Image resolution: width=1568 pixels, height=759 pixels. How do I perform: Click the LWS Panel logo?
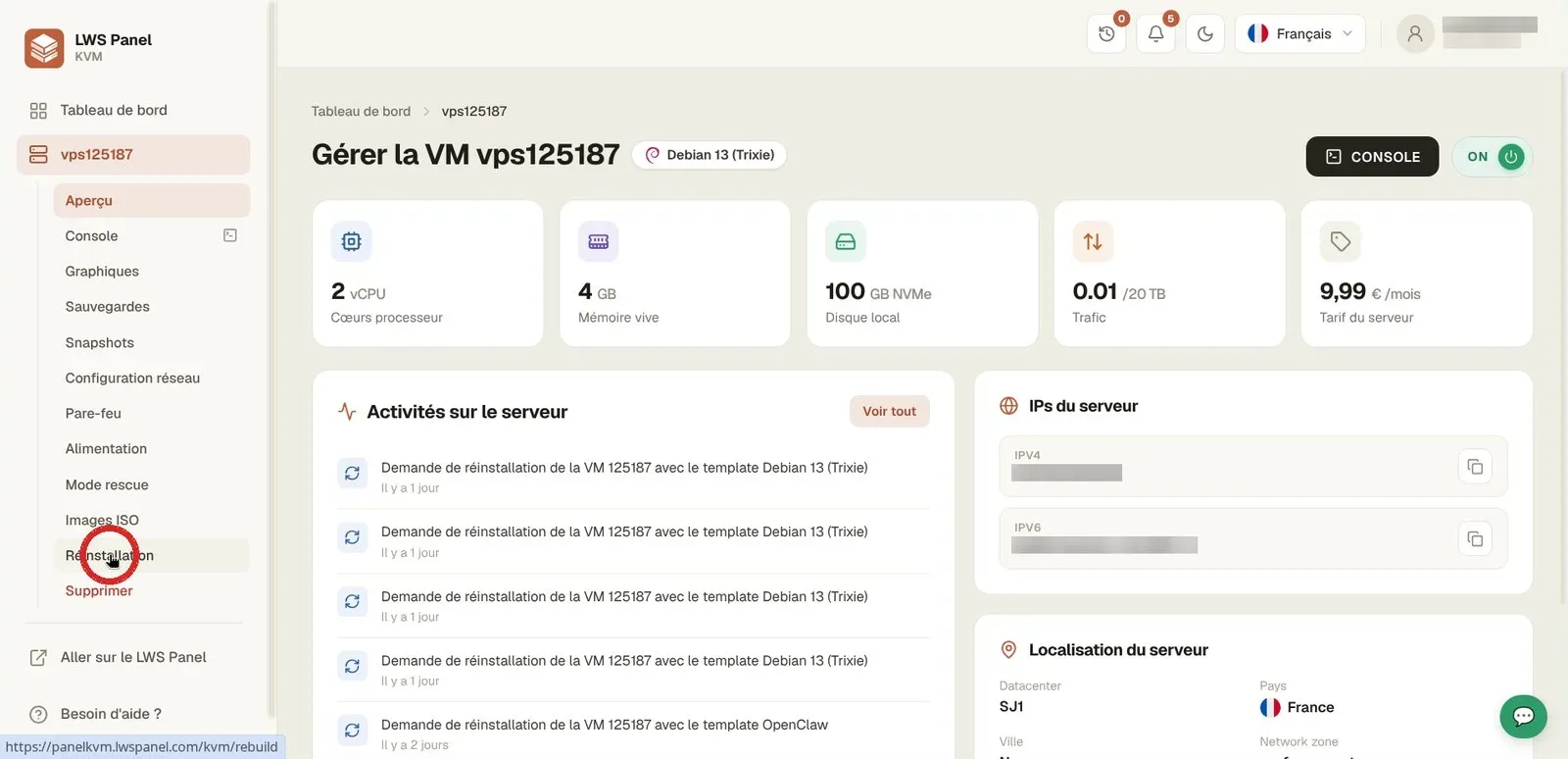tap(44, 48)
